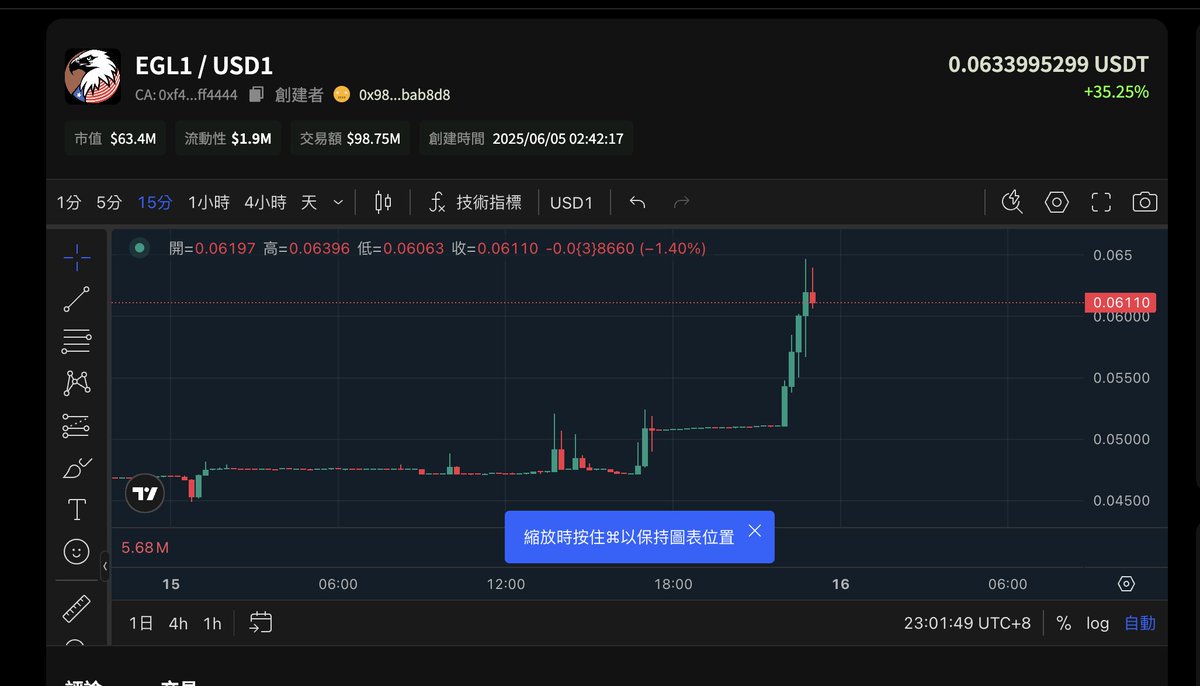Select the text annotation tool
The image size is (1200, 686).
[x=77, y=510]
